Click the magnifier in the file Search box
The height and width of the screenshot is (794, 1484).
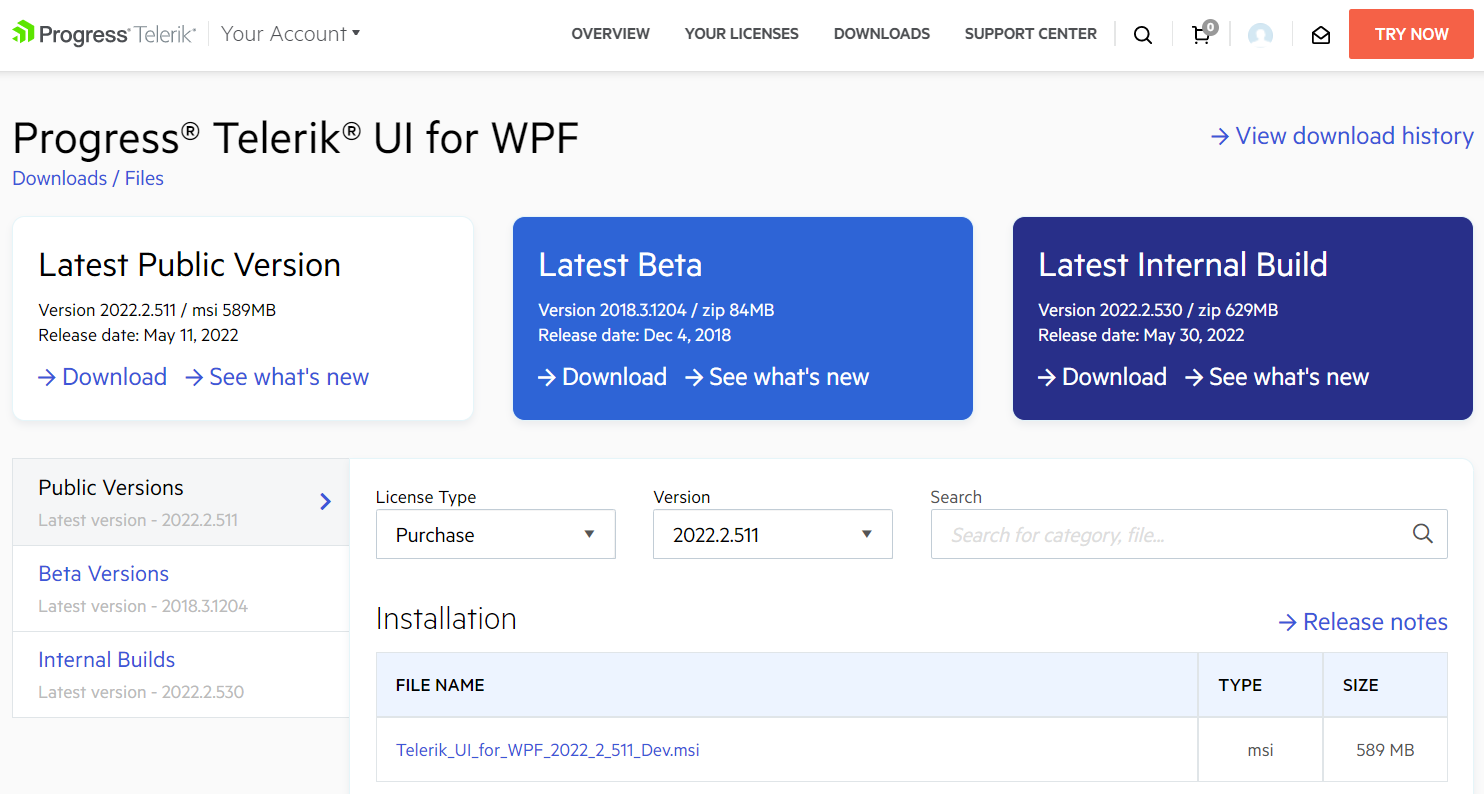pos(1423,534)
